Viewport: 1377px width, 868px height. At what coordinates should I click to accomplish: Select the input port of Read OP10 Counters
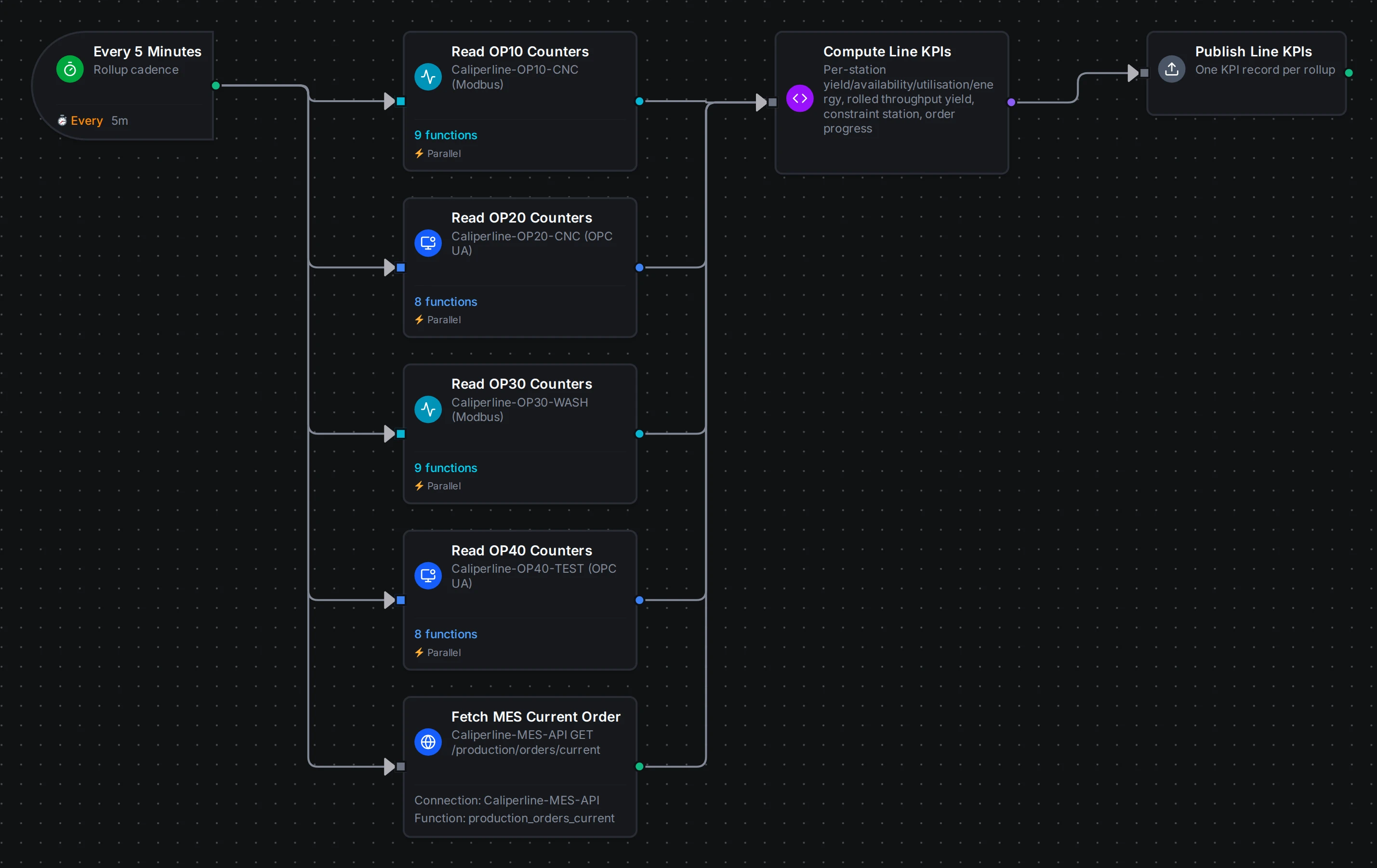(401, 101)
